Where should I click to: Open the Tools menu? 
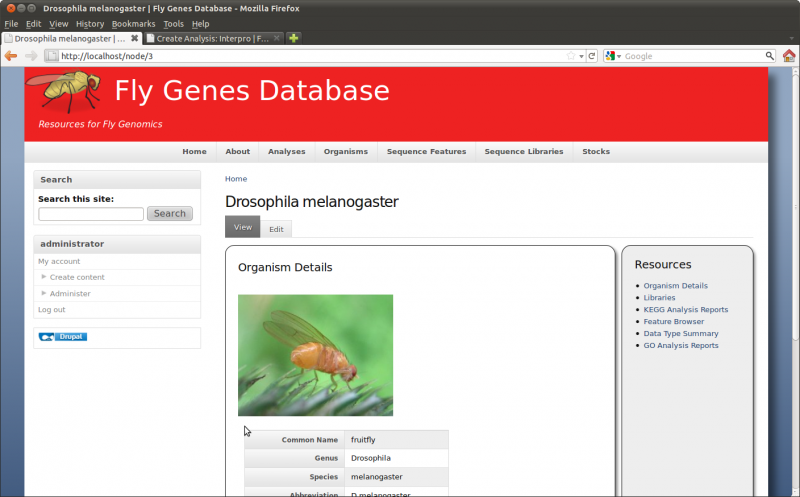click(173, 23)
